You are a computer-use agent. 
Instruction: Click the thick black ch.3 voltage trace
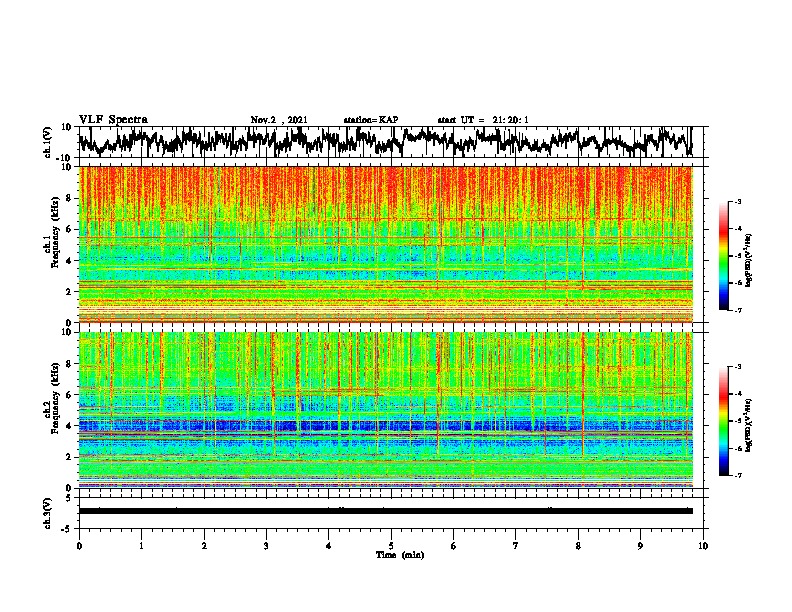coord(385,511)
